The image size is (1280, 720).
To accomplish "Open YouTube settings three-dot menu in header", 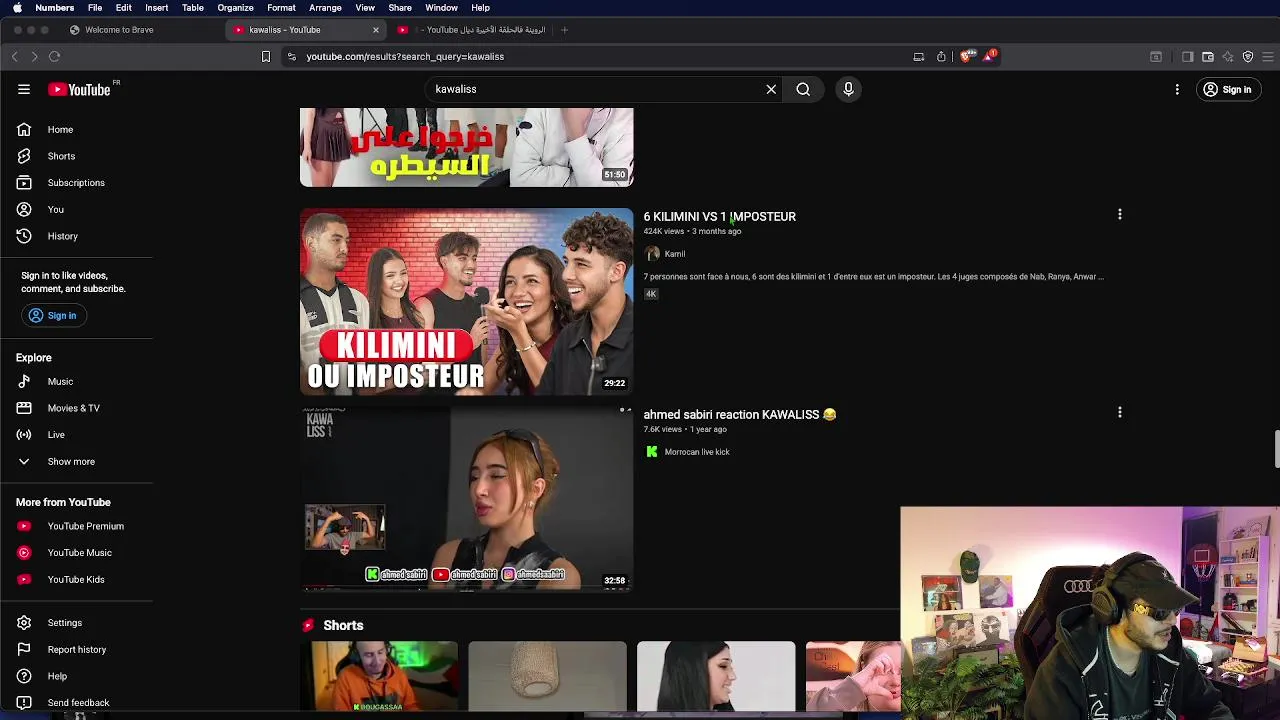I will tap(1177, 89).
